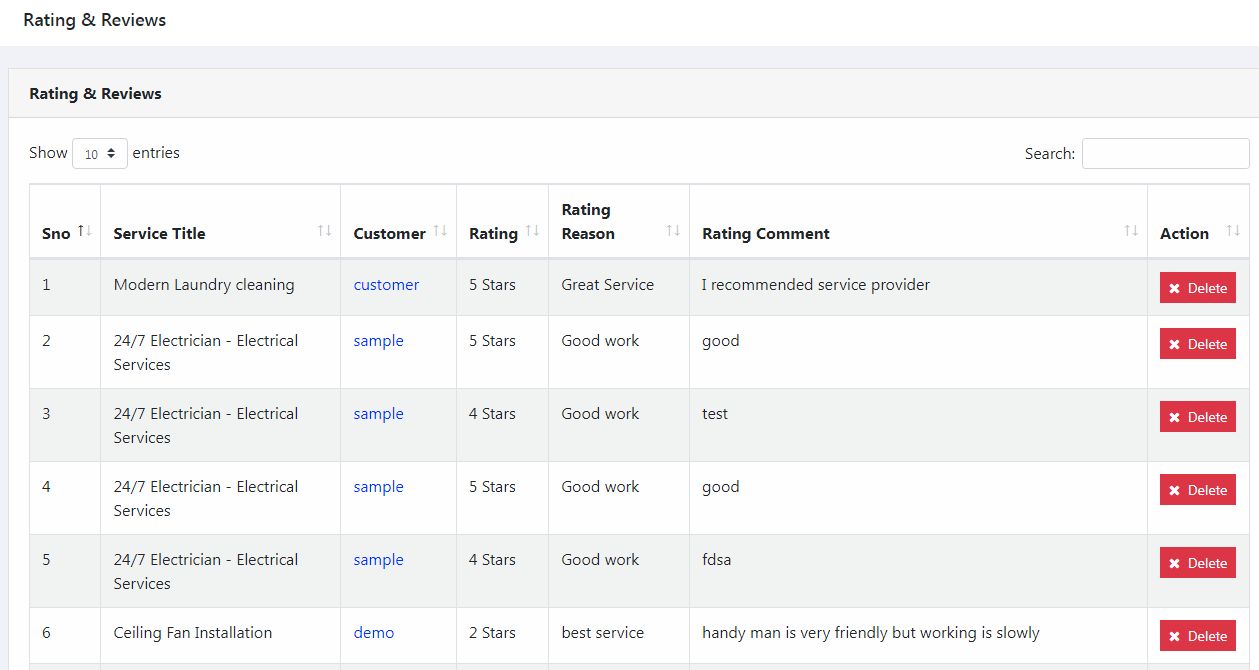Click into the Search input field
The width and height of the screenshot is (1259, 670).
1165,154
